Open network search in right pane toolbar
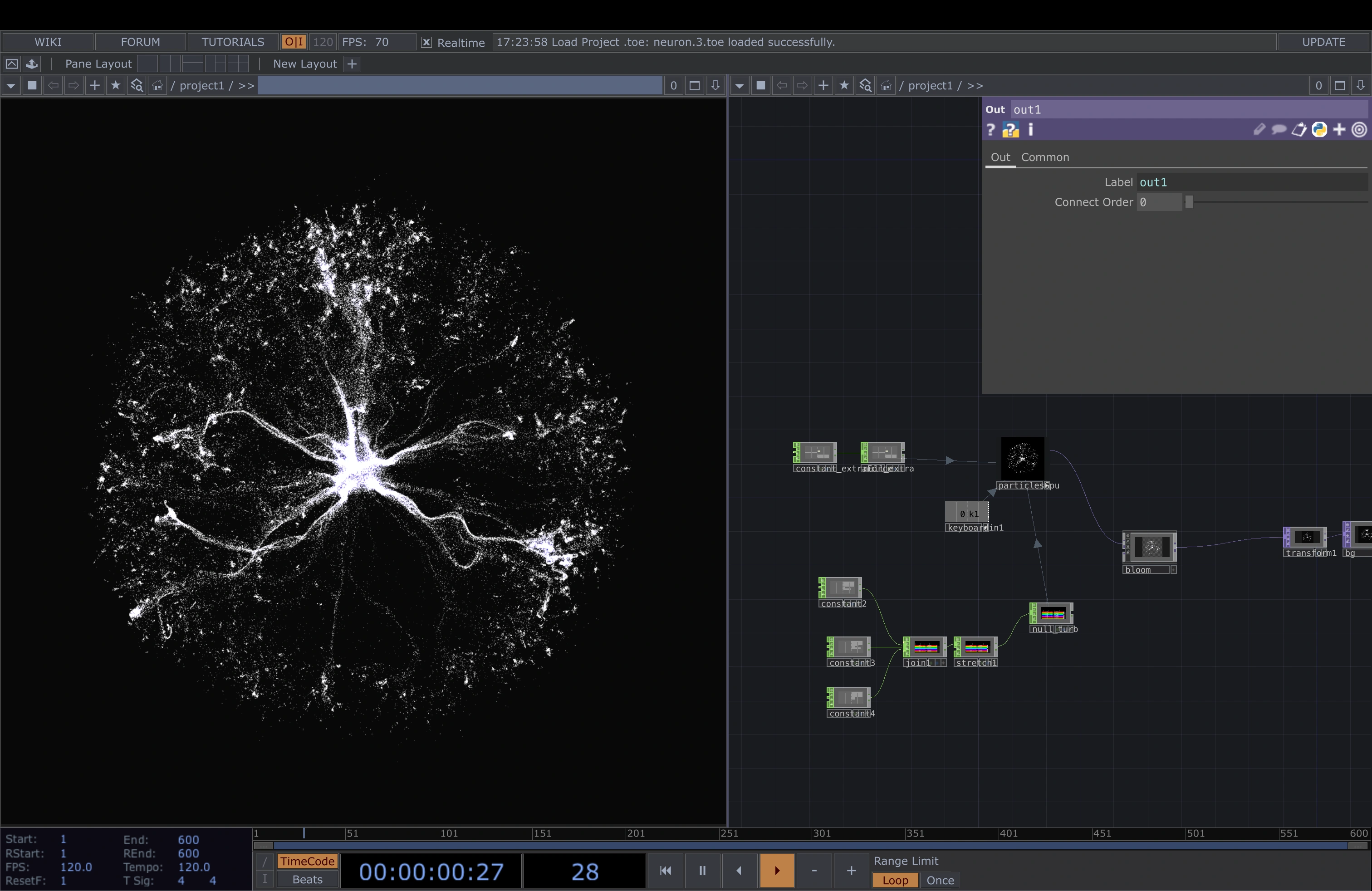The height and width of the screenshot is (891, 1372). (x=865, y=85)
